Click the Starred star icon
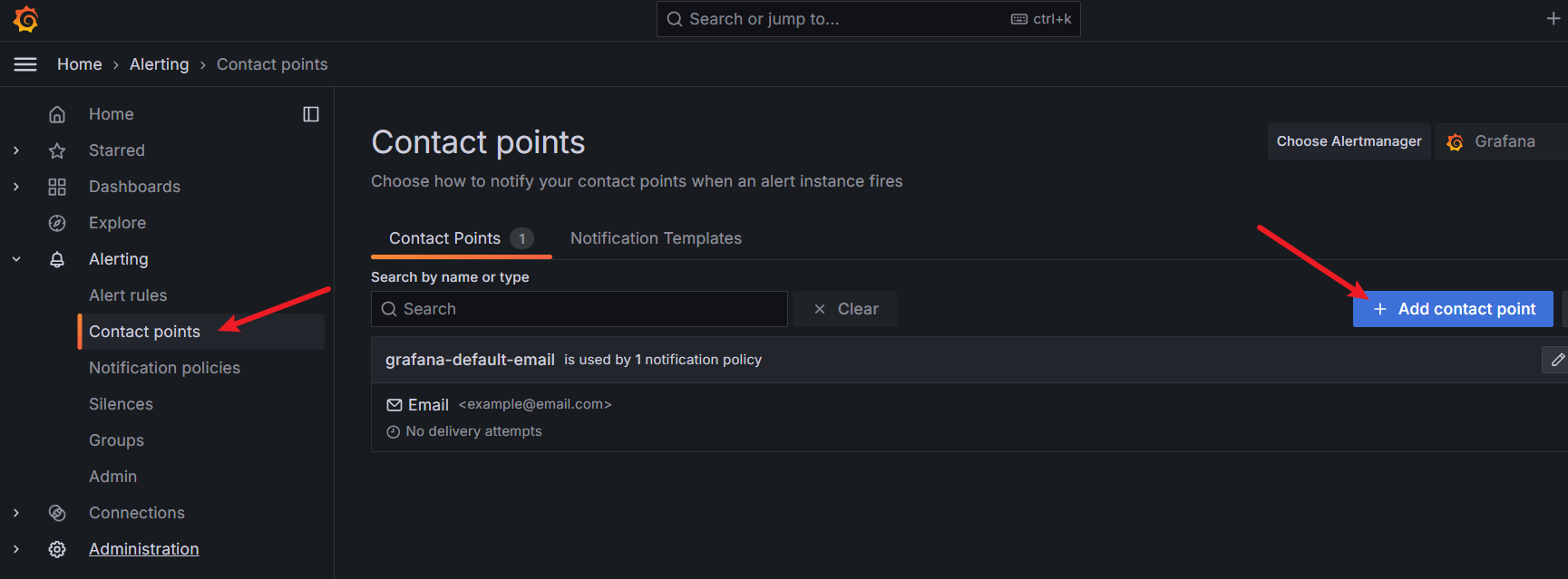 click(x=57, y=150)
